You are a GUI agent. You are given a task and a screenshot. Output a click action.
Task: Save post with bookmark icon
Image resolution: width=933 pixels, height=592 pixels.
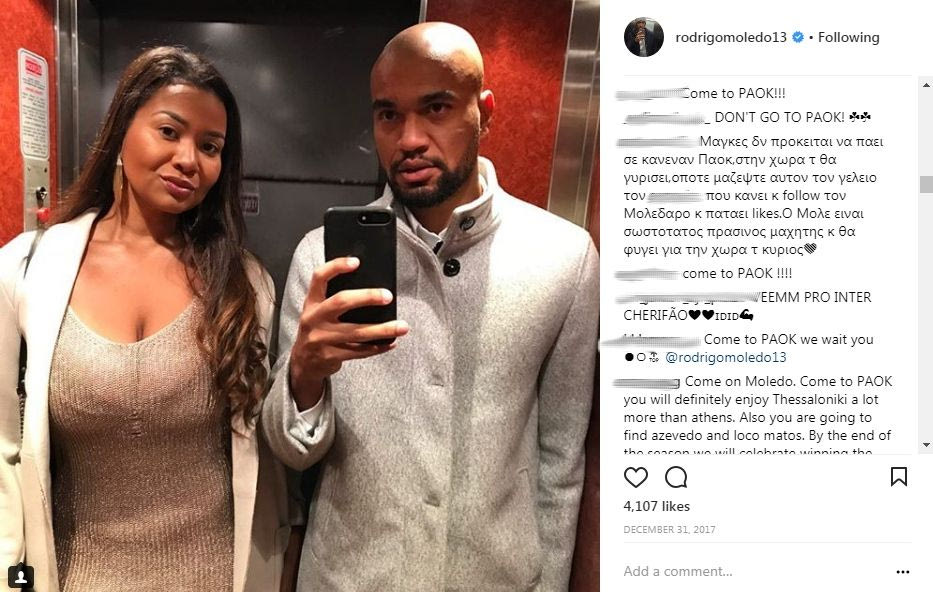click(x=898, y=477)
